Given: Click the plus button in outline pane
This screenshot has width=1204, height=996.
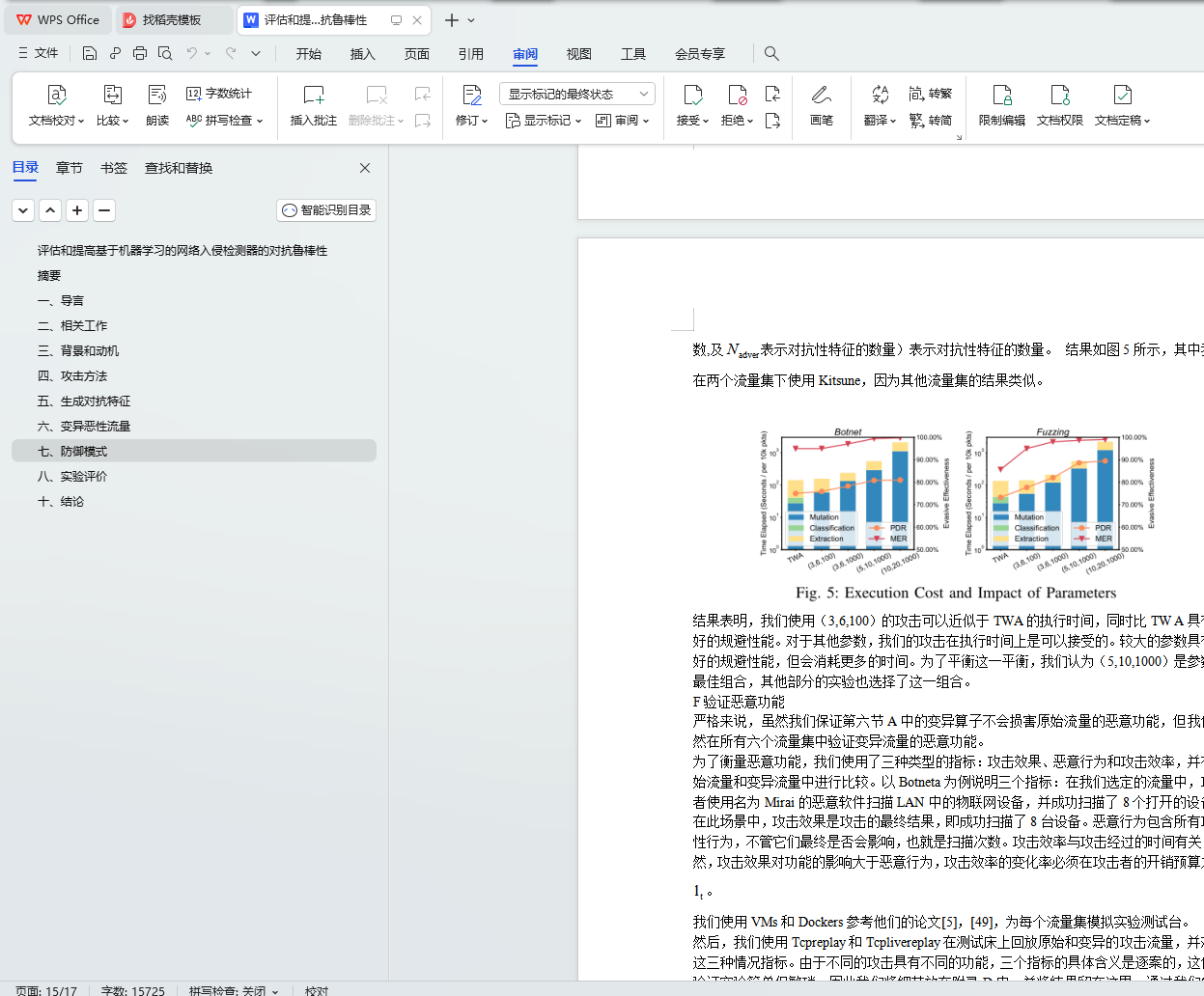Looking at the screenshot, I should [x=77, y=210].
